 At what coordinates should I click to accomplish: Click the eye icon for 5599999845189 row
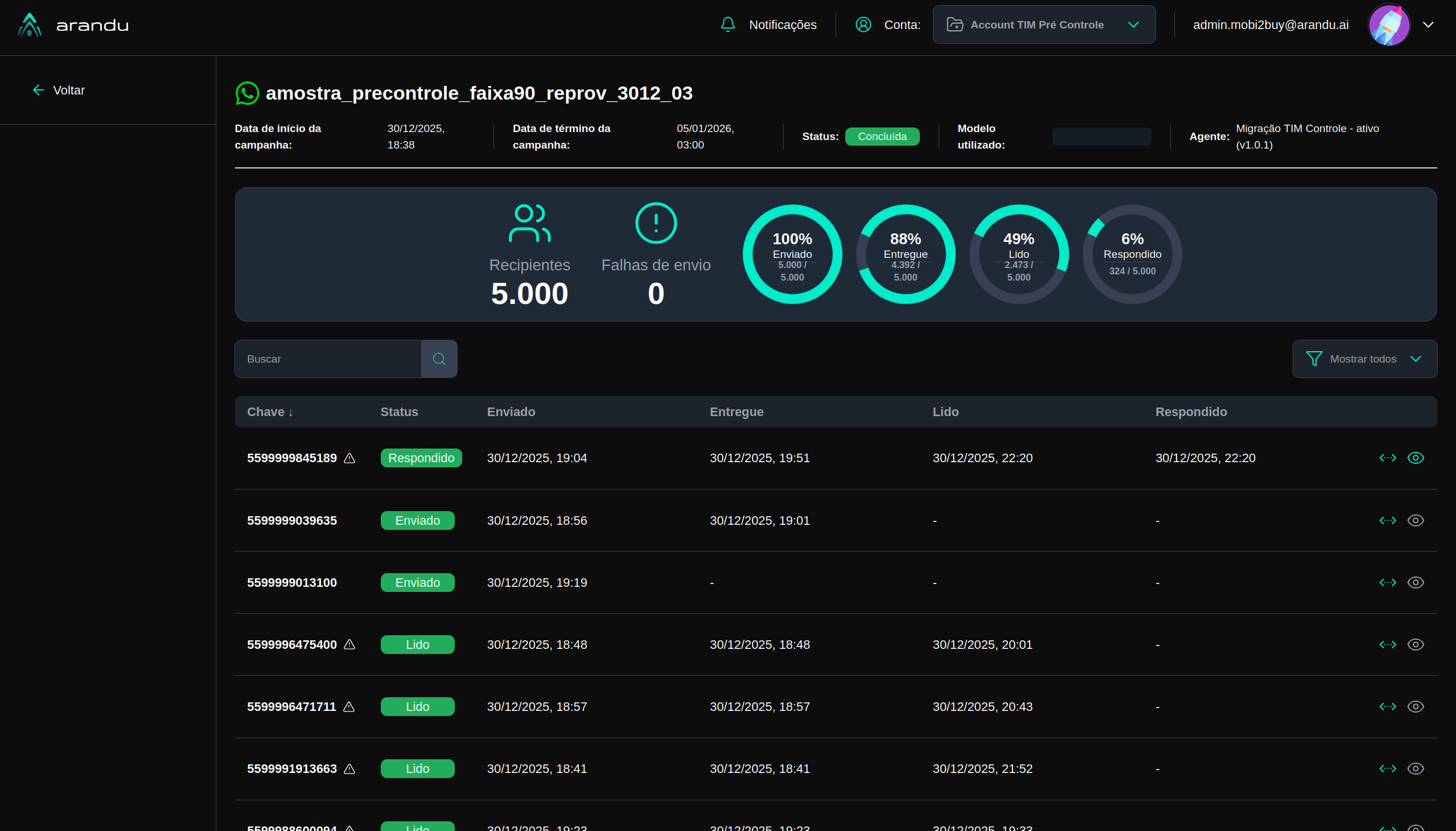(x=1416, y=458)
